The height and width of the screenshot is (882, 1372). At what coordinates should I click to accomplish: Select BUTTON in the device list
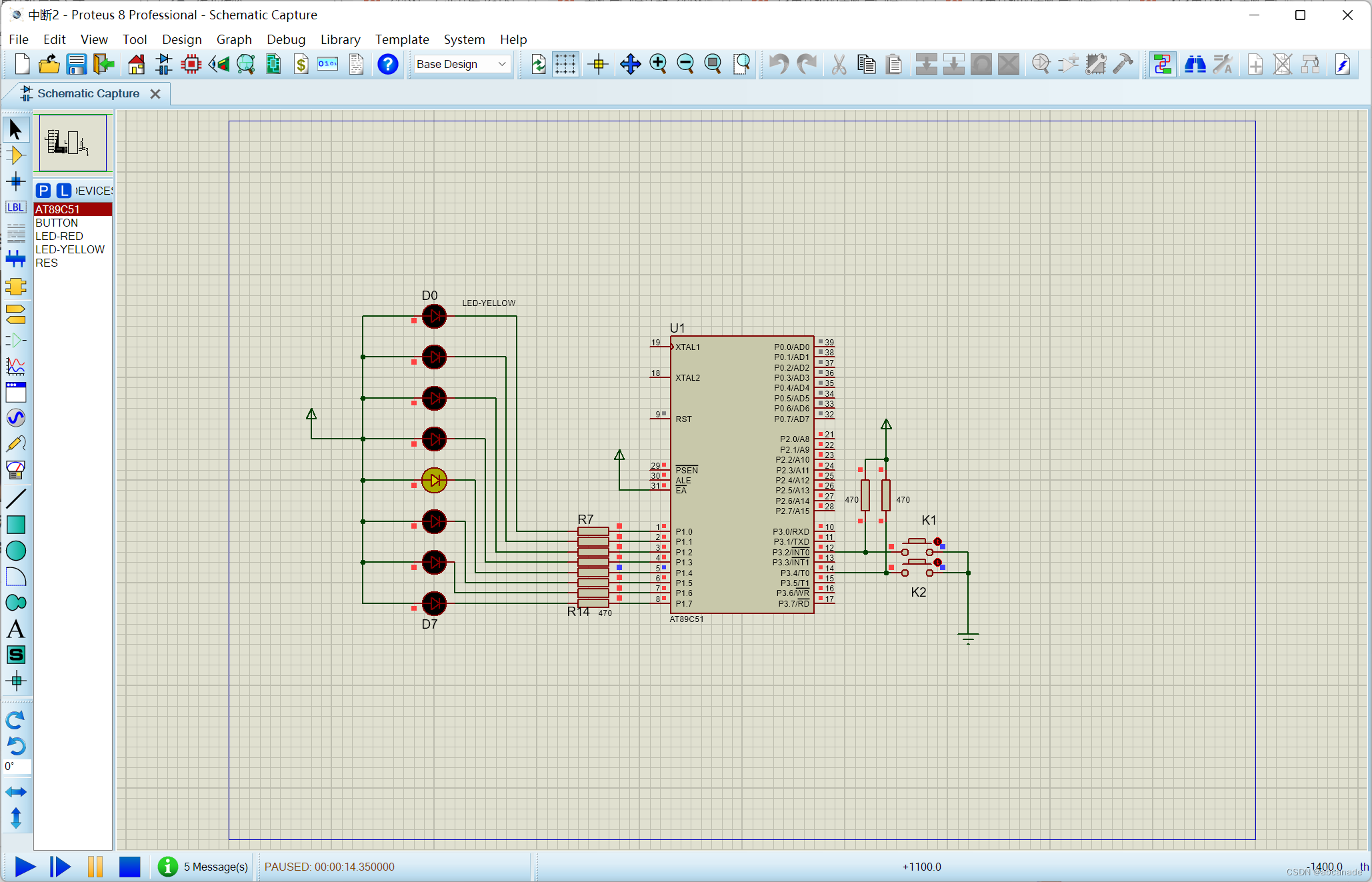(x=73, y=223)
